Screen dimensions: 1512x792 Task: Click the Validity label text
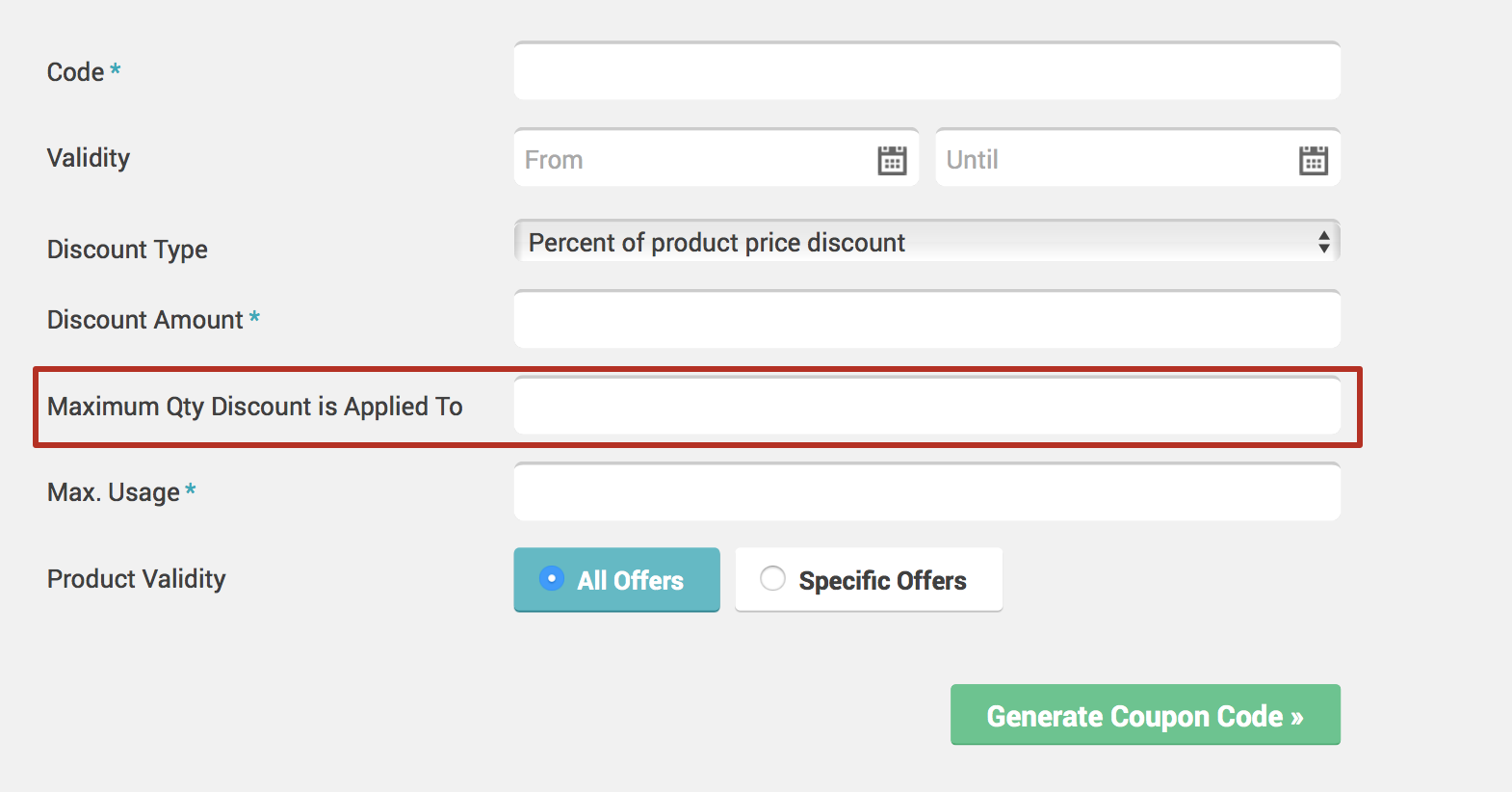[x=89, y=158]
